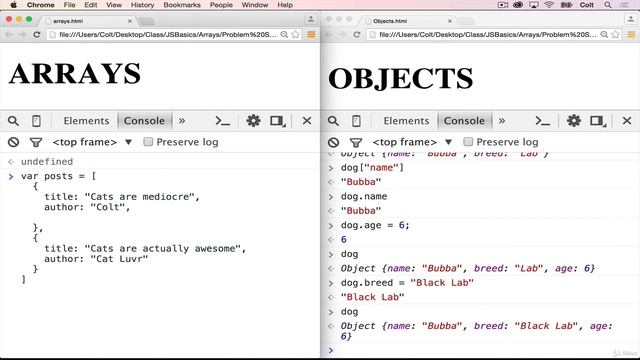Bookmark the Objects.html page with the star

click(x=616, y=35)
